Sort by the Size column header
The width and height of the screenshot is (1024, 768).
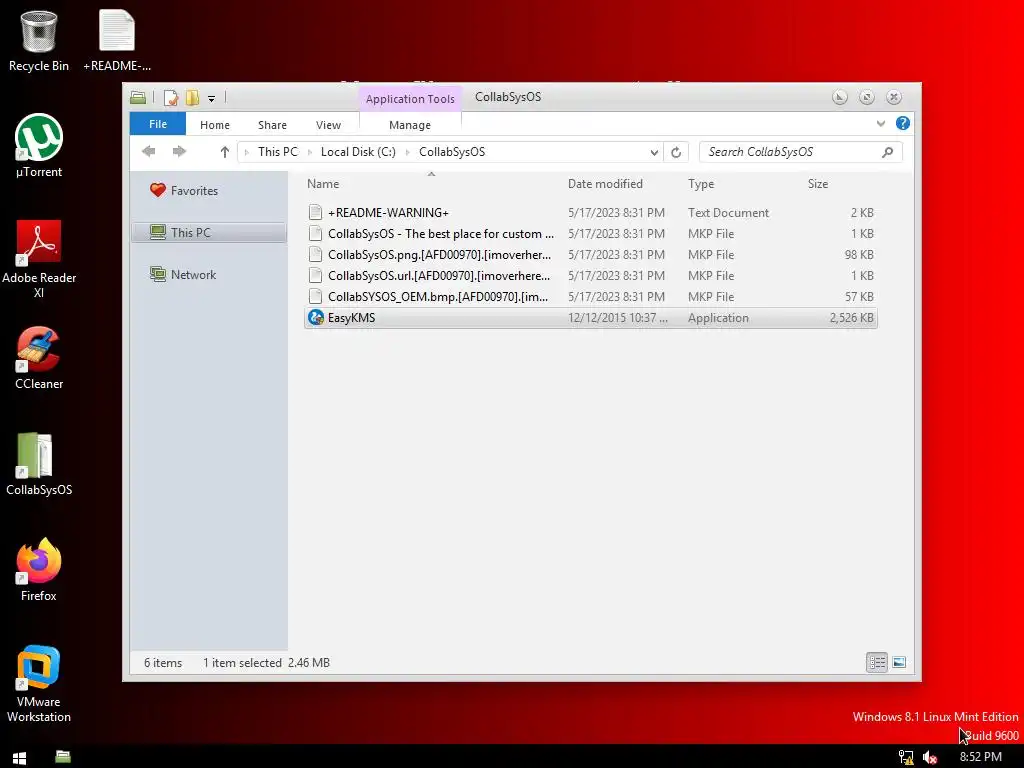[818, 184]
